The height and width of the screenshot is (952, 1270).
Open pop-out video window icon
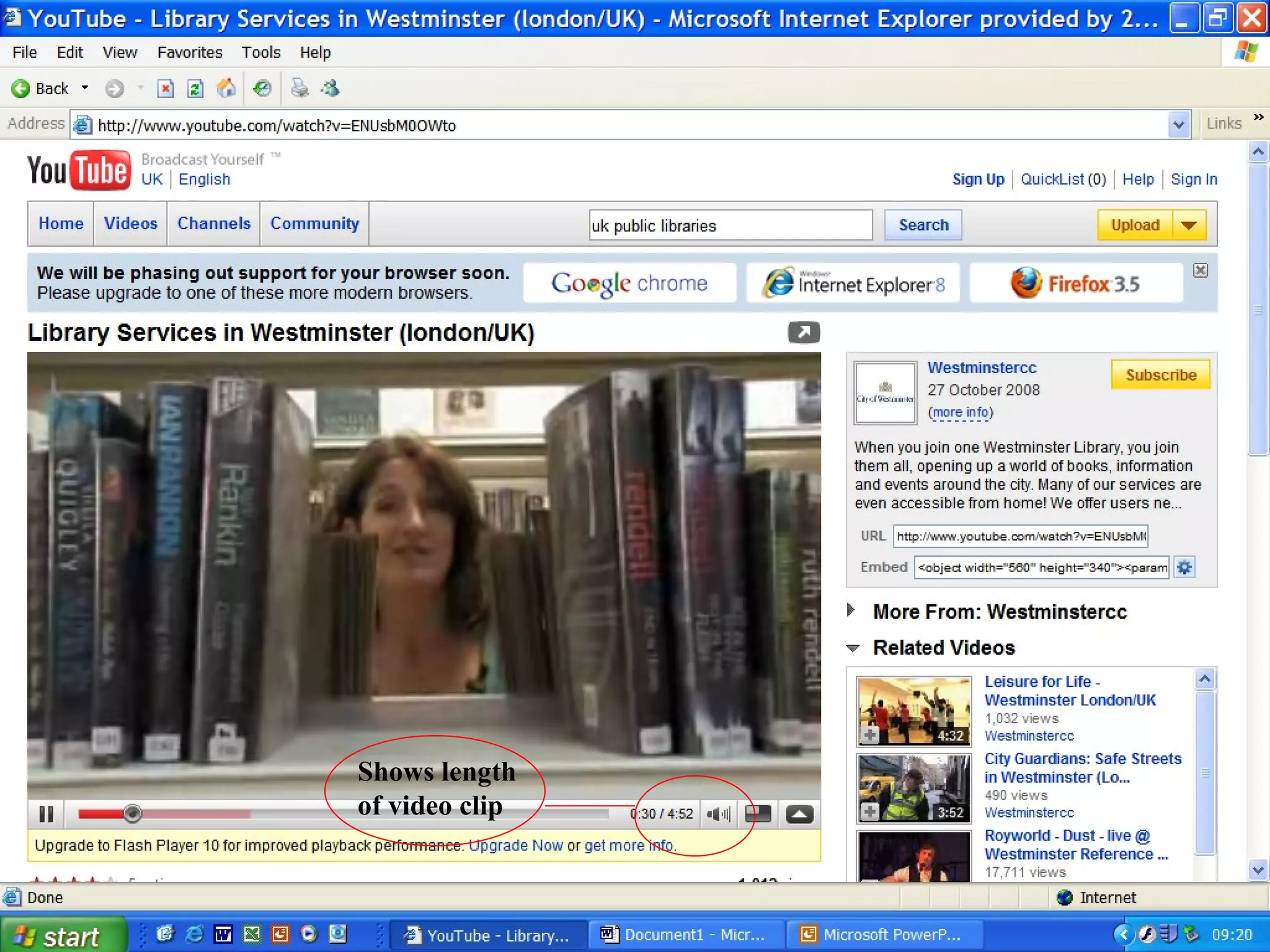click(804, 332)
